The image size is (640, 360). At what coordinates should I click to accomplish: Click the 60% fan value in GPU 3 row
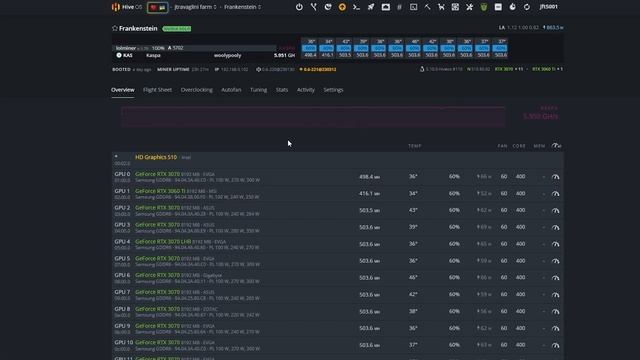pyautogui.click(x=454, y=227)
